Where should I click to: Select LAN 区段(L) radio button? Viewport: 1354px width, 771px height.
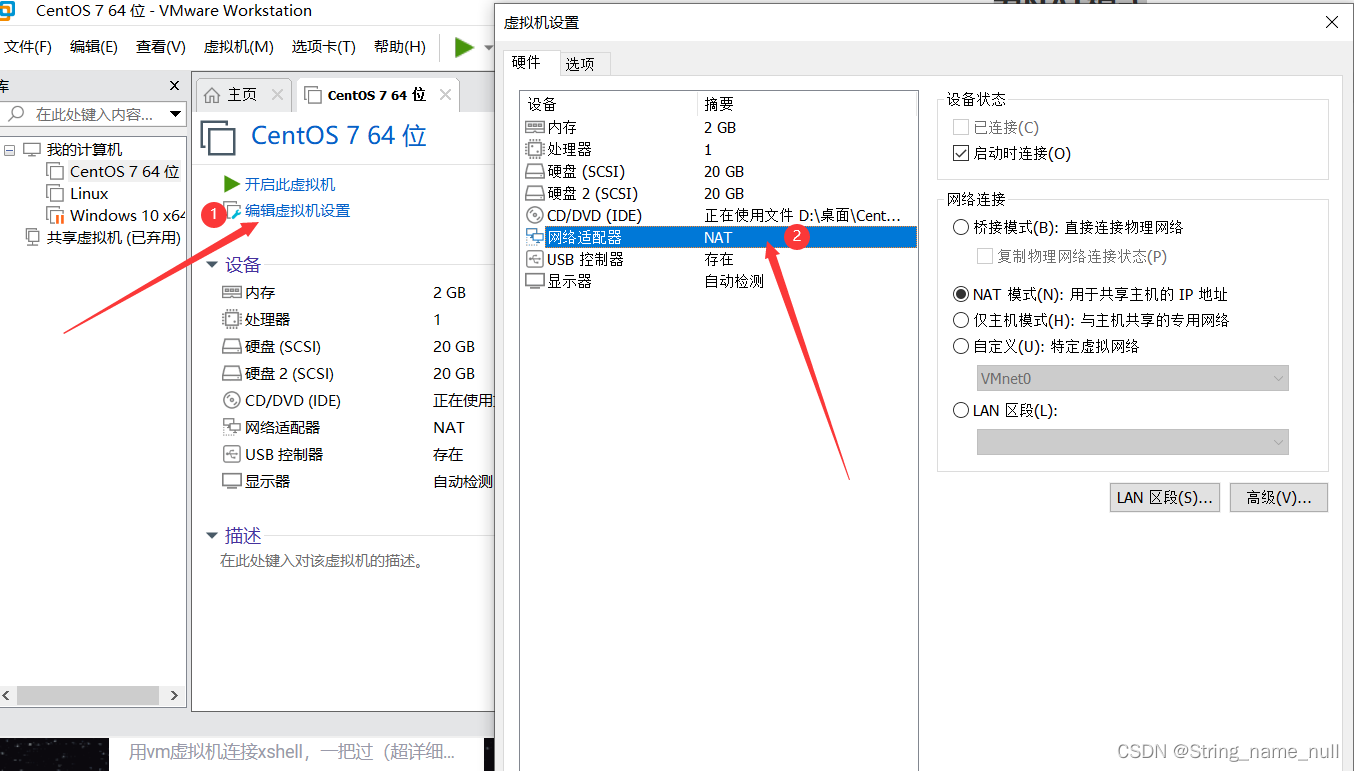[x=961, y=410]
